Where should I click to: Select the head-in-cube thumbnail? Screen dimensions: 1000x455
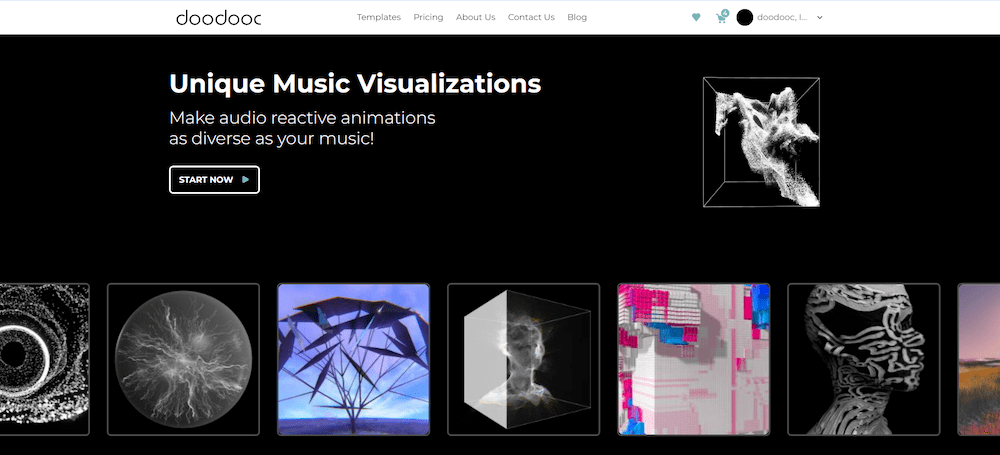click(523, 359)
